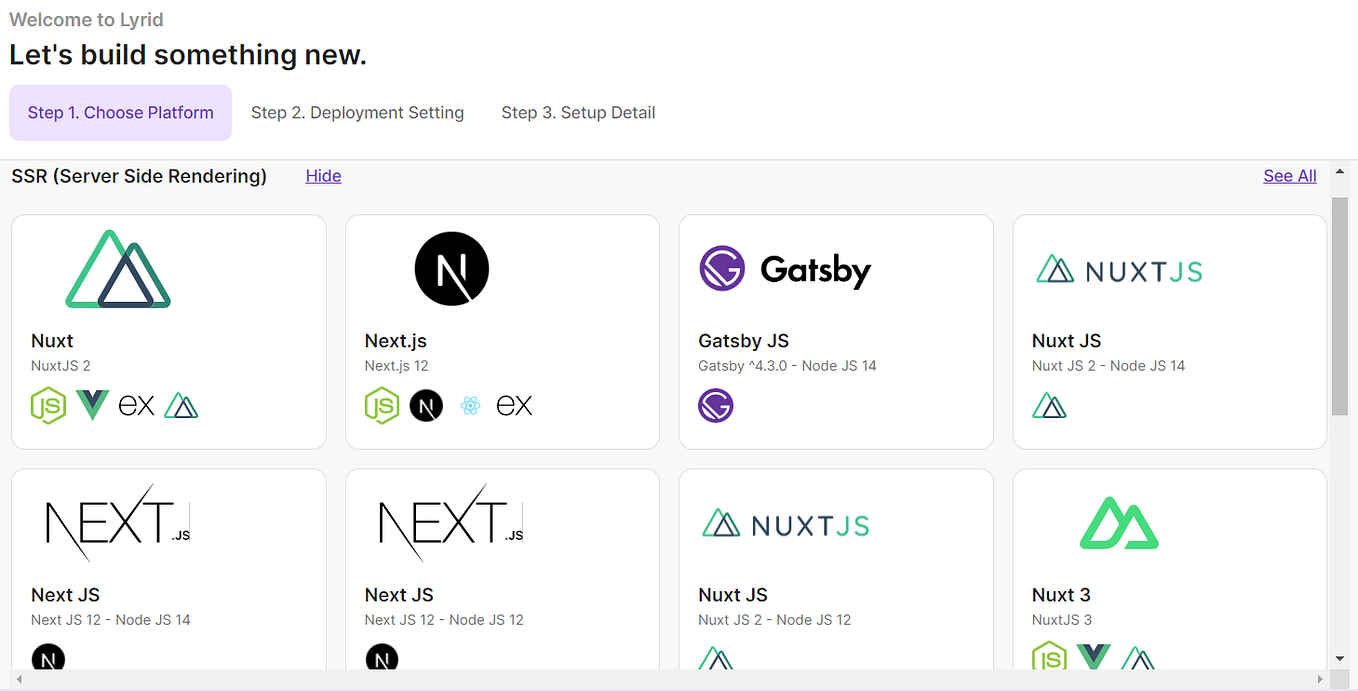Viewport: 1358px width, 691px height.
Task: Select the green Nuxt 3 logo
Action: [1118, 521]
